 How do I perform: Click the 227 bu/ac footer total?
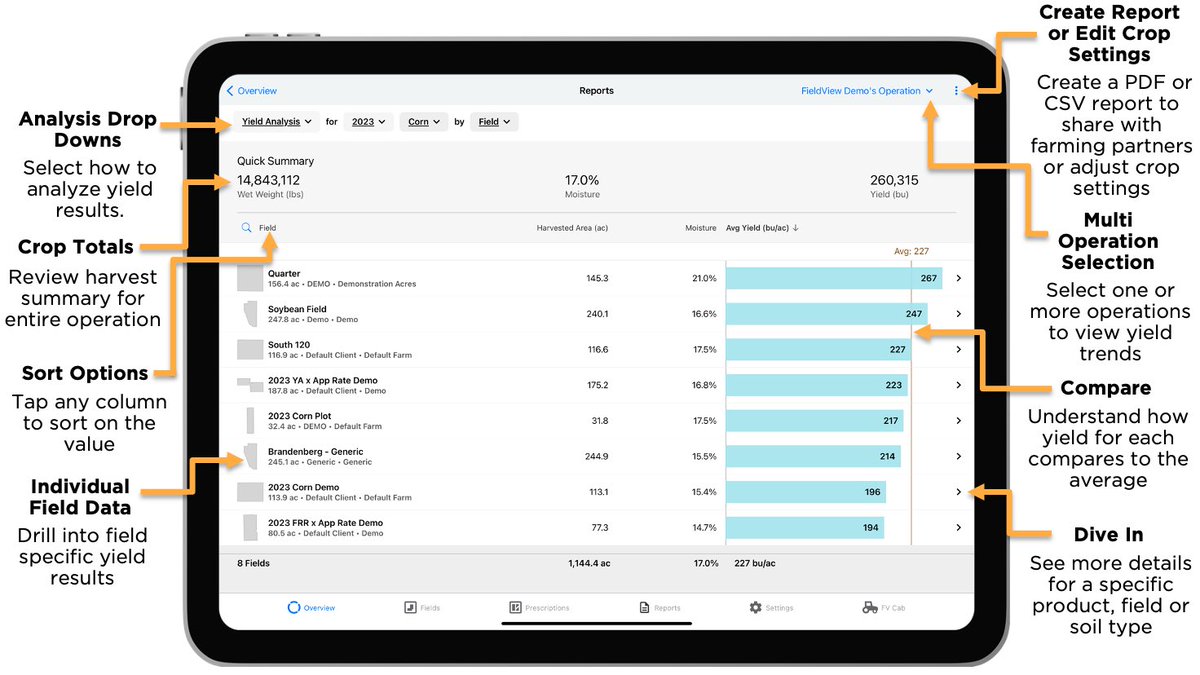pyautogui.click(x=755, y=564)
